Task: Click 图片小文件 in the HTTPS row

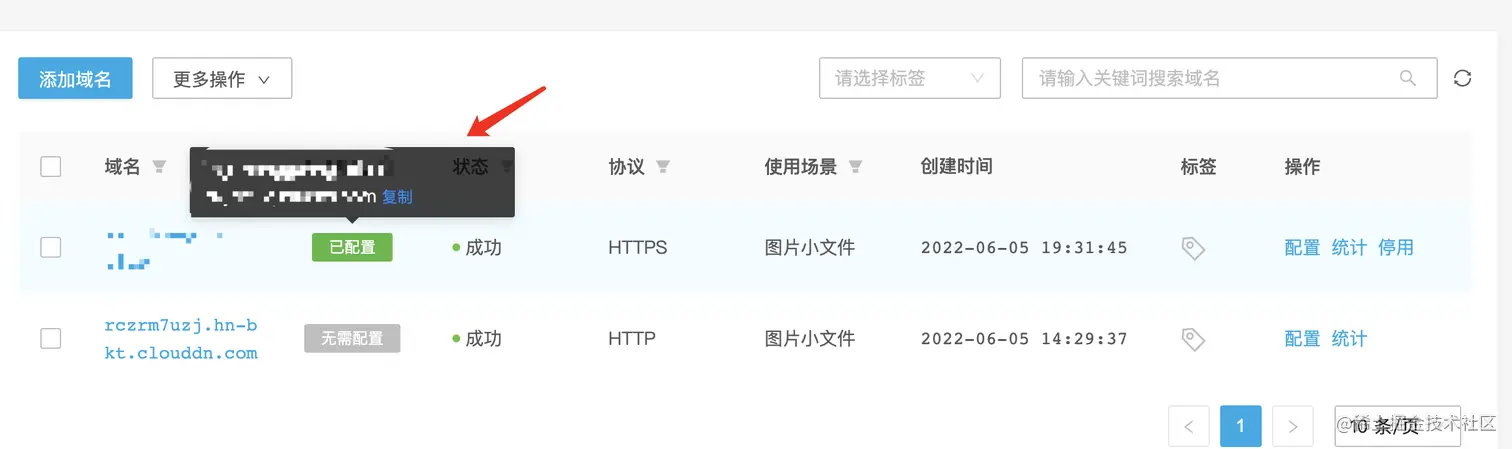Action: pos(810,248)
